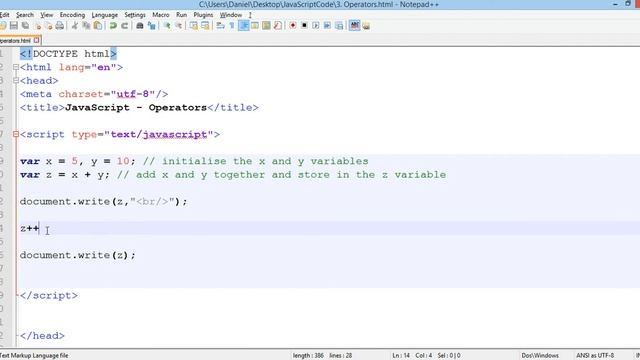Click the last icon on the toolbar
The image size is (640, 360).
pyautogui.click(x=366, y=26)
